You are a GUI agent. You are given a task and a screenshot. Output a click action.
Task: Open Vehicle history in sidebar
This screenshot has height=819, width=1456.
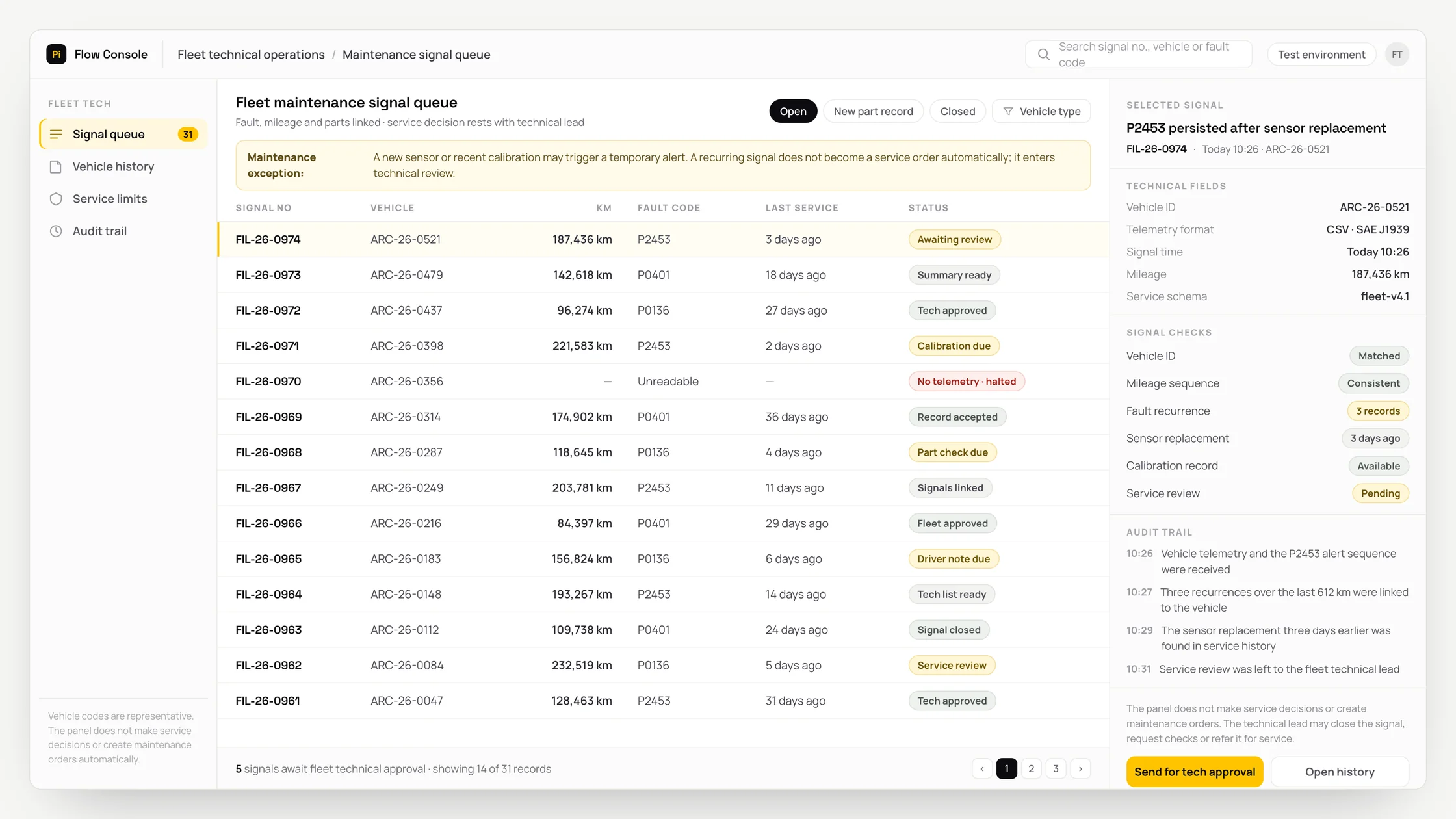click(123, 167)
